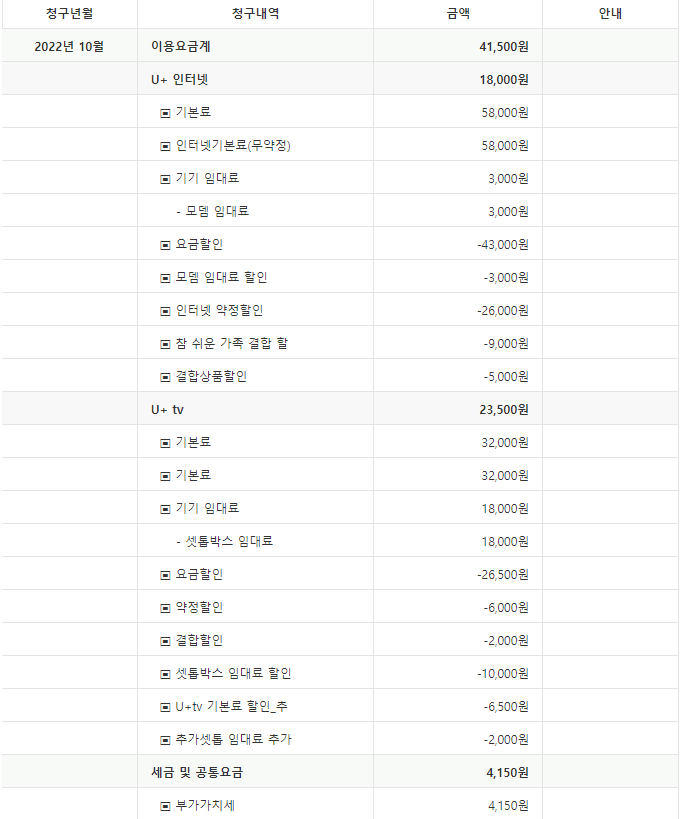Click the 청구내역 column header
The width and height of the screenshot is (685, 819).
click(255, 14)
